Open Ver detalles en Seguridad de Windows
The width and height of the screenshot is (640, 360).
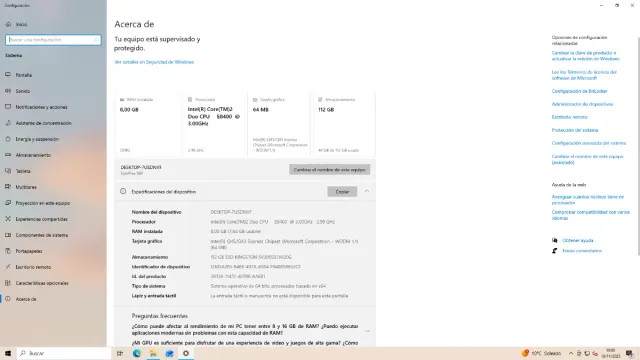(x=154, y=62)
